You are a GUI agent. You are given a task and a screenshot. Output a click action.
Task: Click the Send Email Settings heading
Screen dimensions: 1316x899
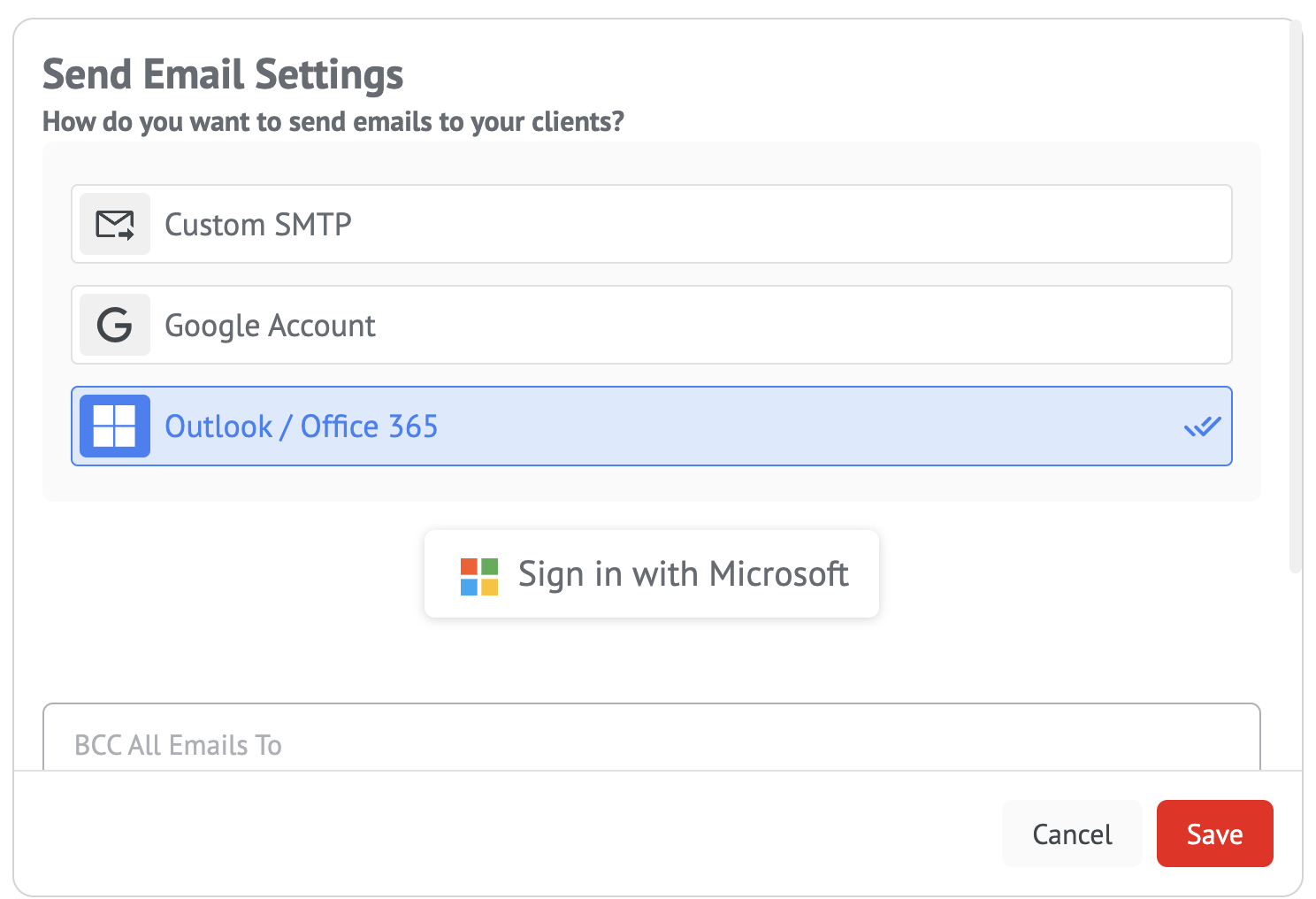(223, 74)
